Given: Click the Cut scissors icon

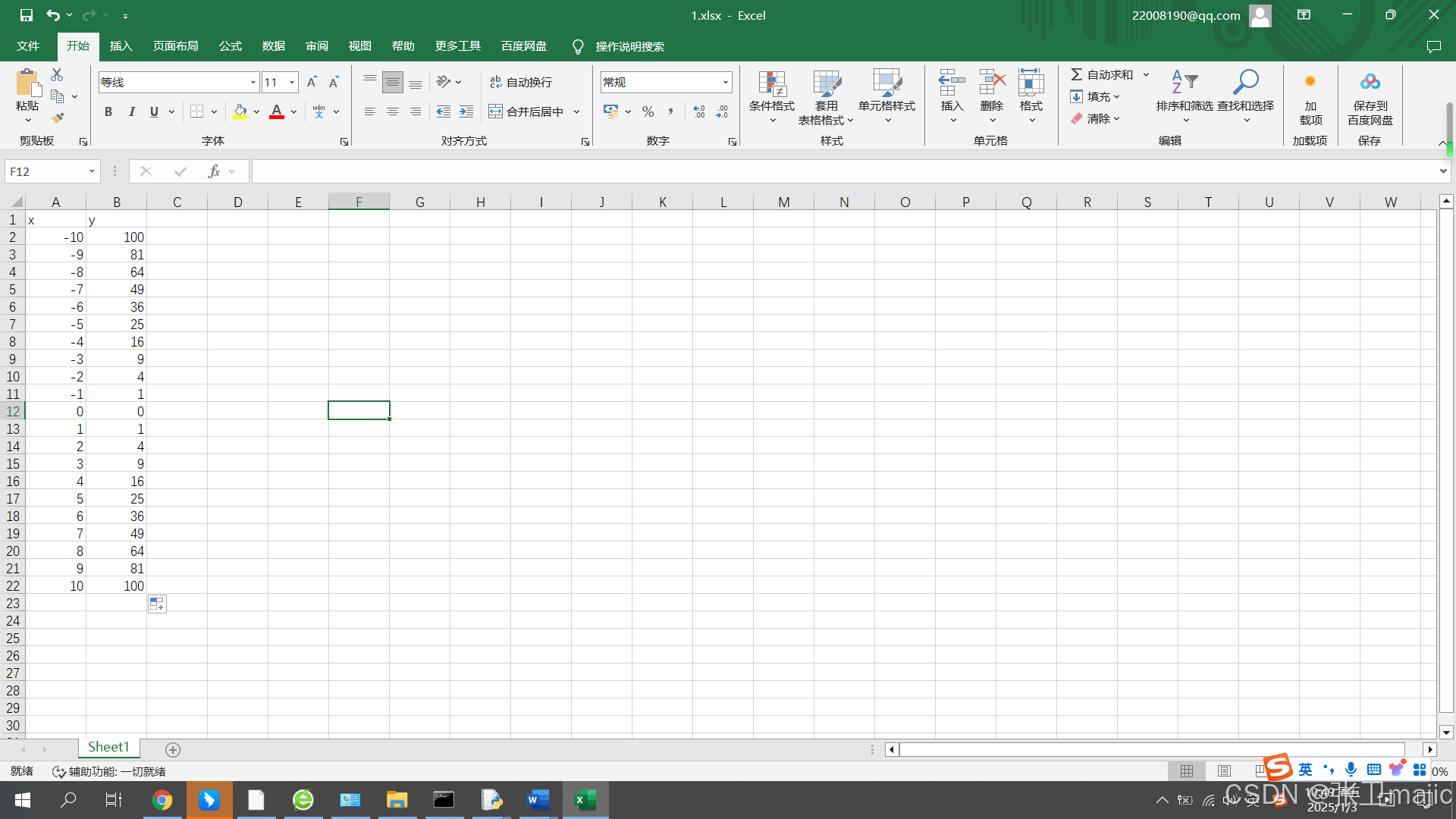Looking at the screenshot, I should (57, 74).
